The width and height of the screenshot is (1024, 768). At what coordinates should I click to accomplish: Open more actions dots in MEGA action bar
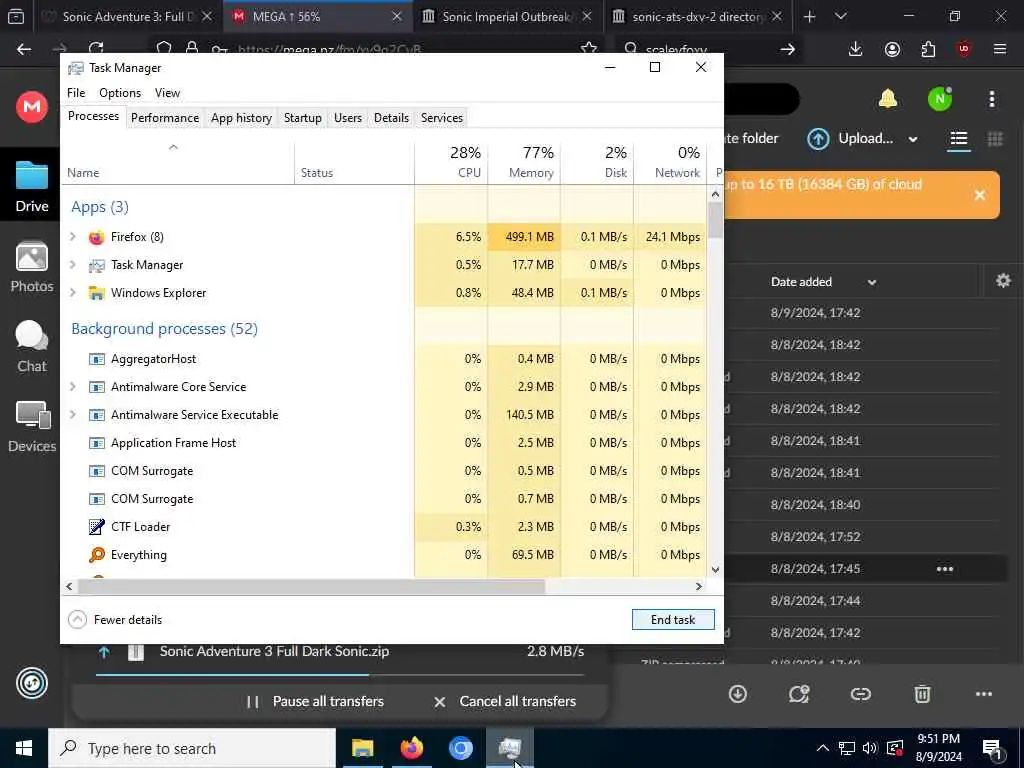tap(984, 694)
